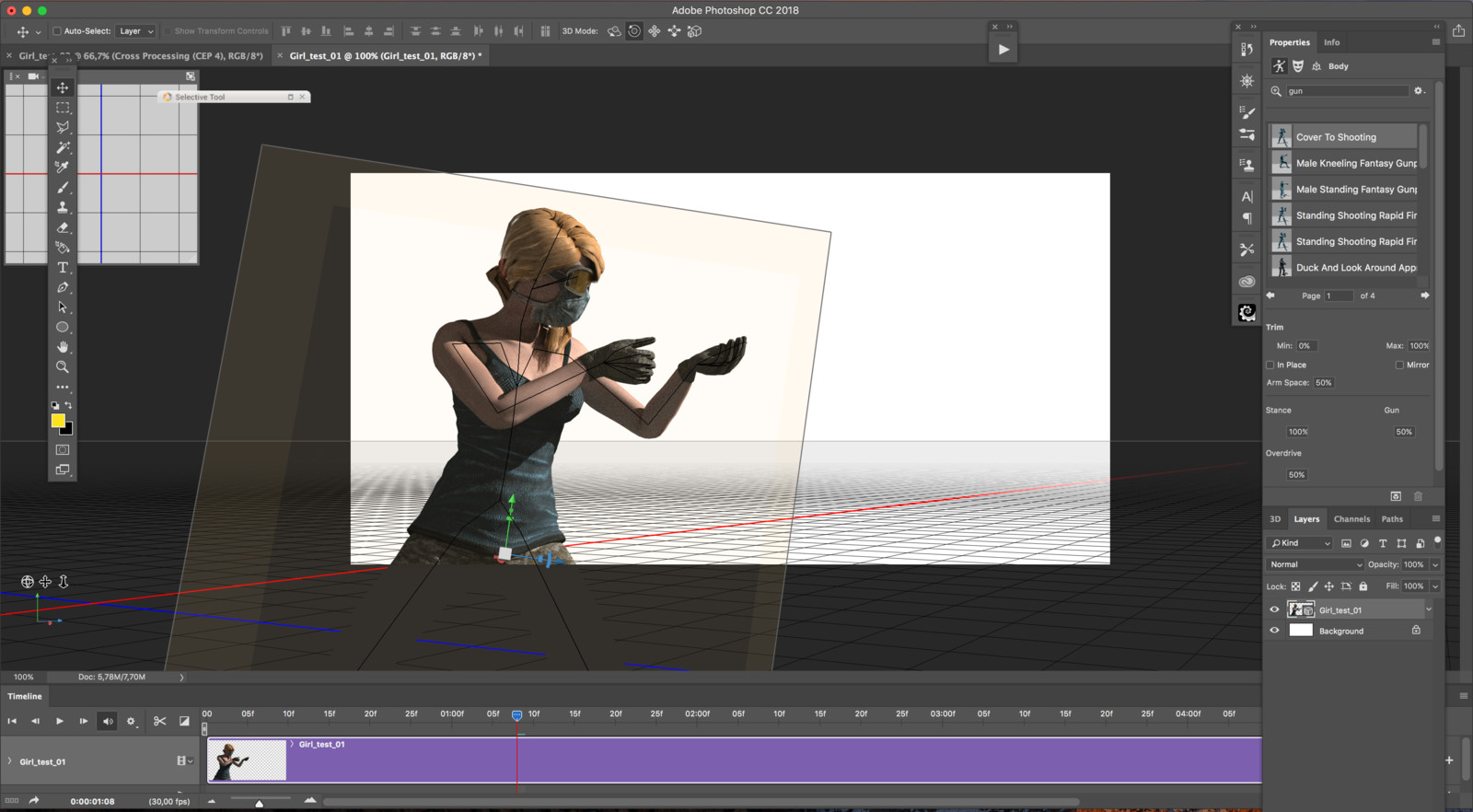
Task: Click the Girl_test_01 clip thumbnail
Action: 247,760
